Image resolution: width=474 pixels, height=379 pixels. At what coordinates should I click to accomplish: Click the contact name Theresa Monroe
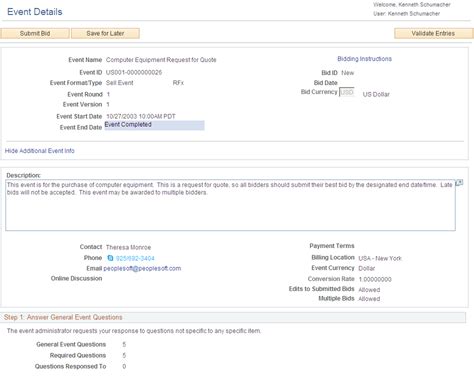pos(128,247)
